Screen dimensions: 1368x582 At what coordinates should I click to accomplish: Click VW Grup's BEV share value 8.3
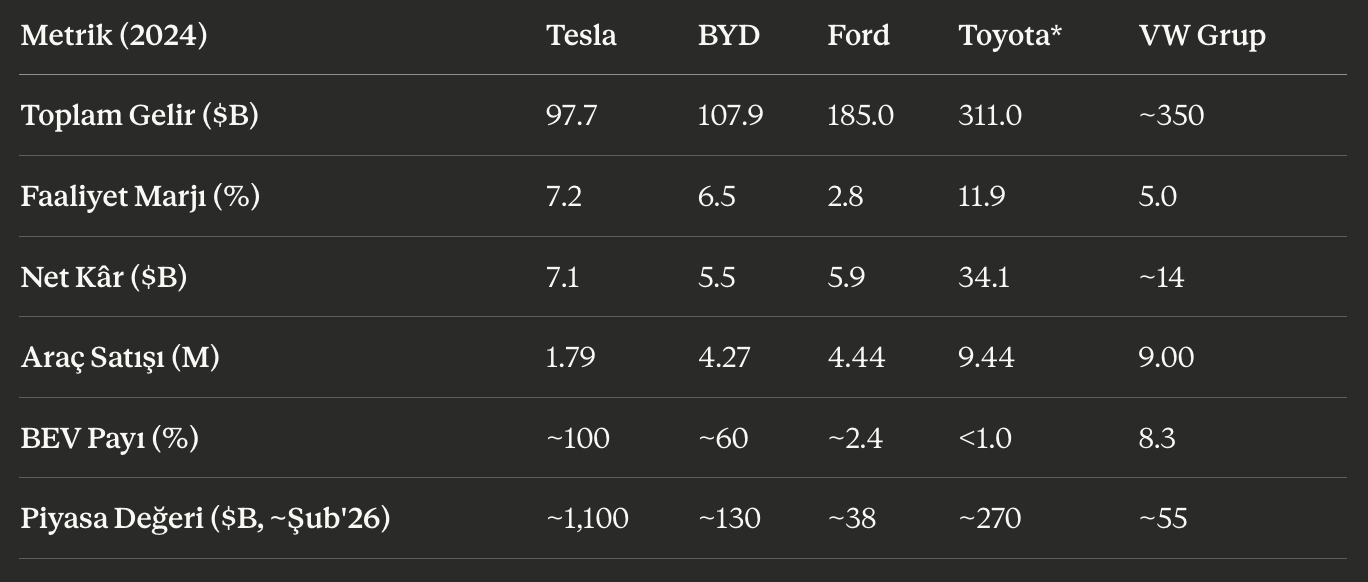point(1157,438)
